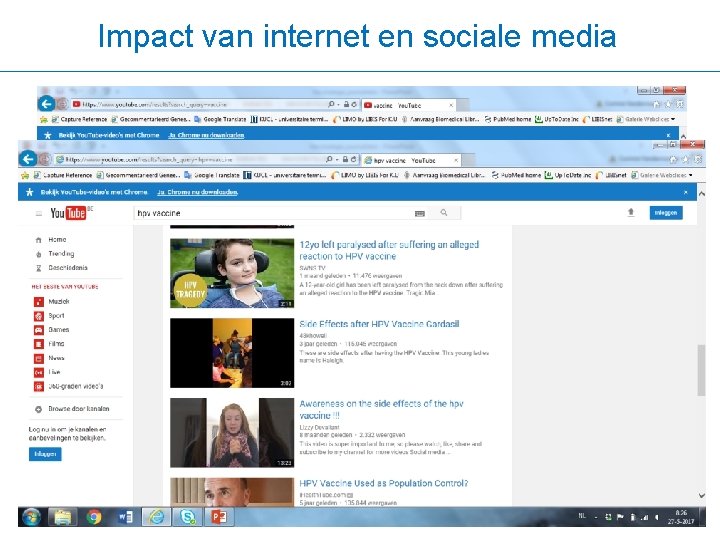
Task: Open Skype from taskbar
Action: pyautogui.click(x=187, y=517)
